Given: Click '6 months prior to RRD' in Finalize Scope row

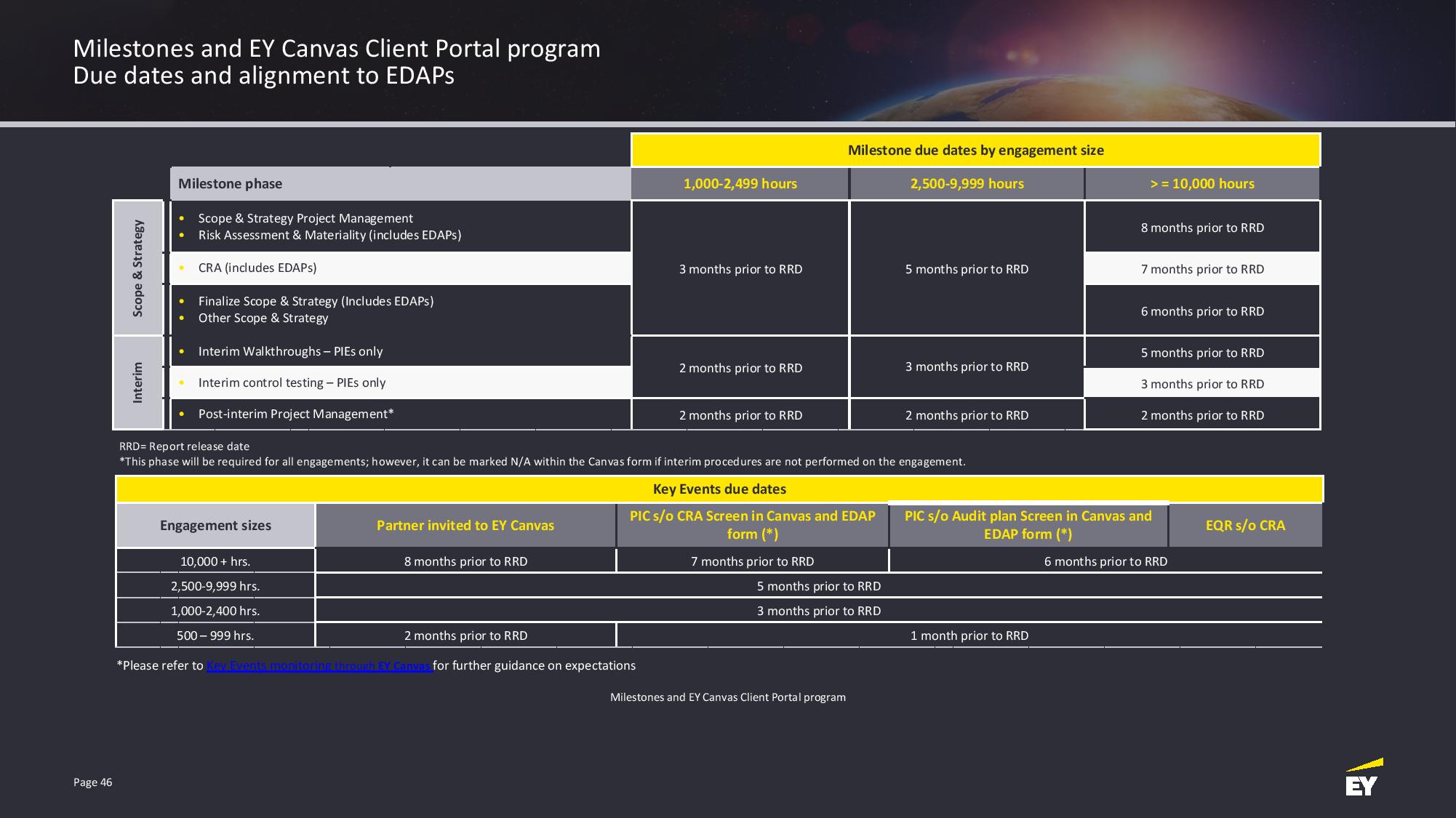Looking at the screenshot, I should [1202, 311].
